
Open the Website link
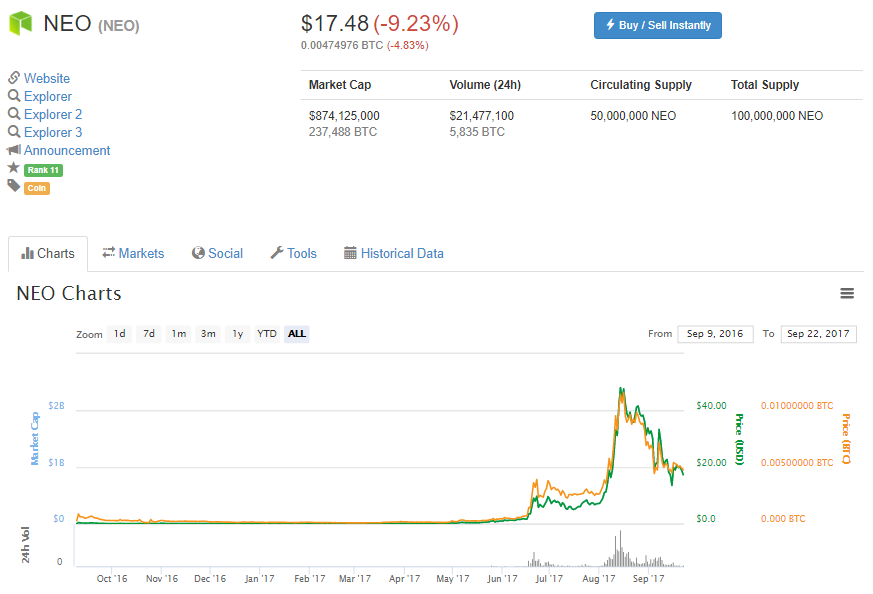point(47,78)
